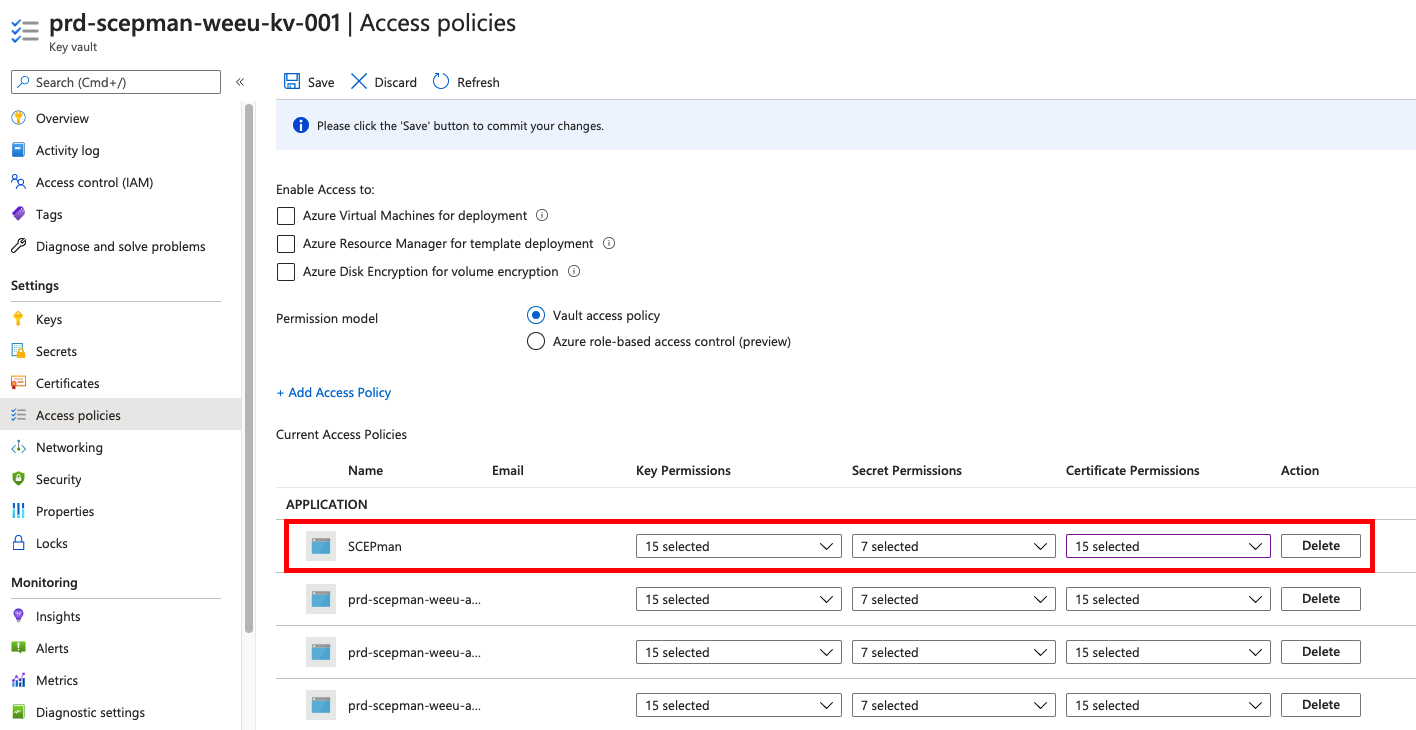Open Secret Permissions dropdown in second row
The width and height of the screenshot is (1416, 730).
tap(954, 599)
